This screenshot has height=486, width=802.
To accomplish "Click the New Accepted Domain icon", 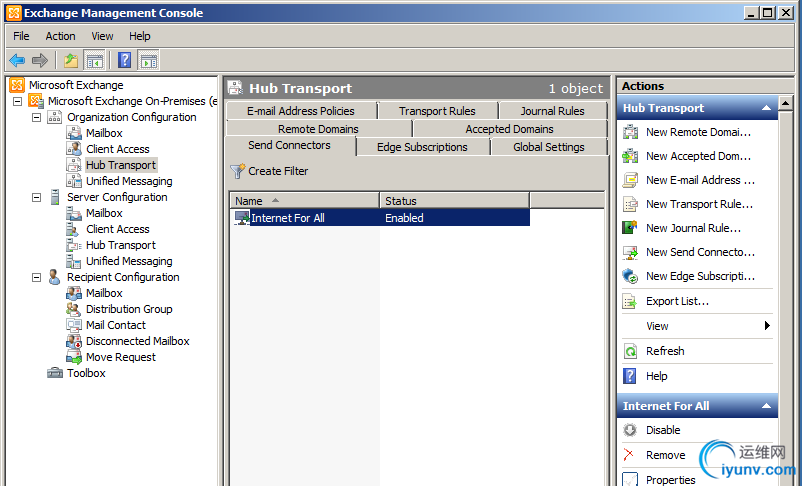I will pos(630,156).
